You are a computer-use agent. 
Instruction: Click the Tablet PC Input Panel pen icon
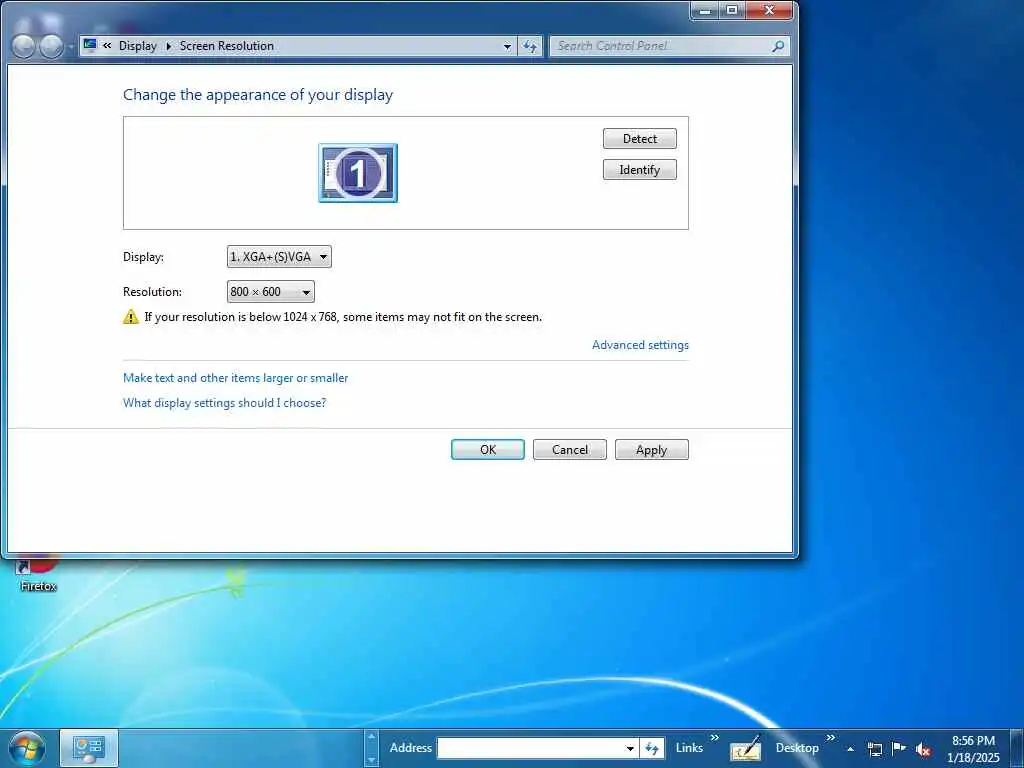746,749
